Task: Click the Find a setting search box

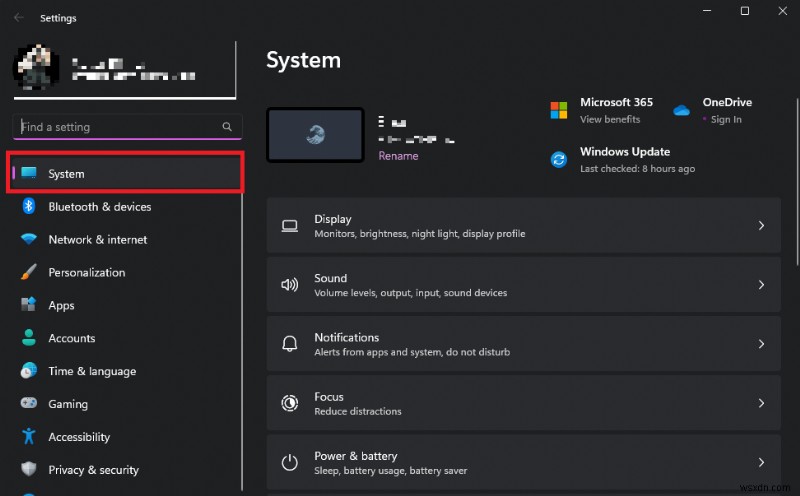Action: (x=127, y=127)
